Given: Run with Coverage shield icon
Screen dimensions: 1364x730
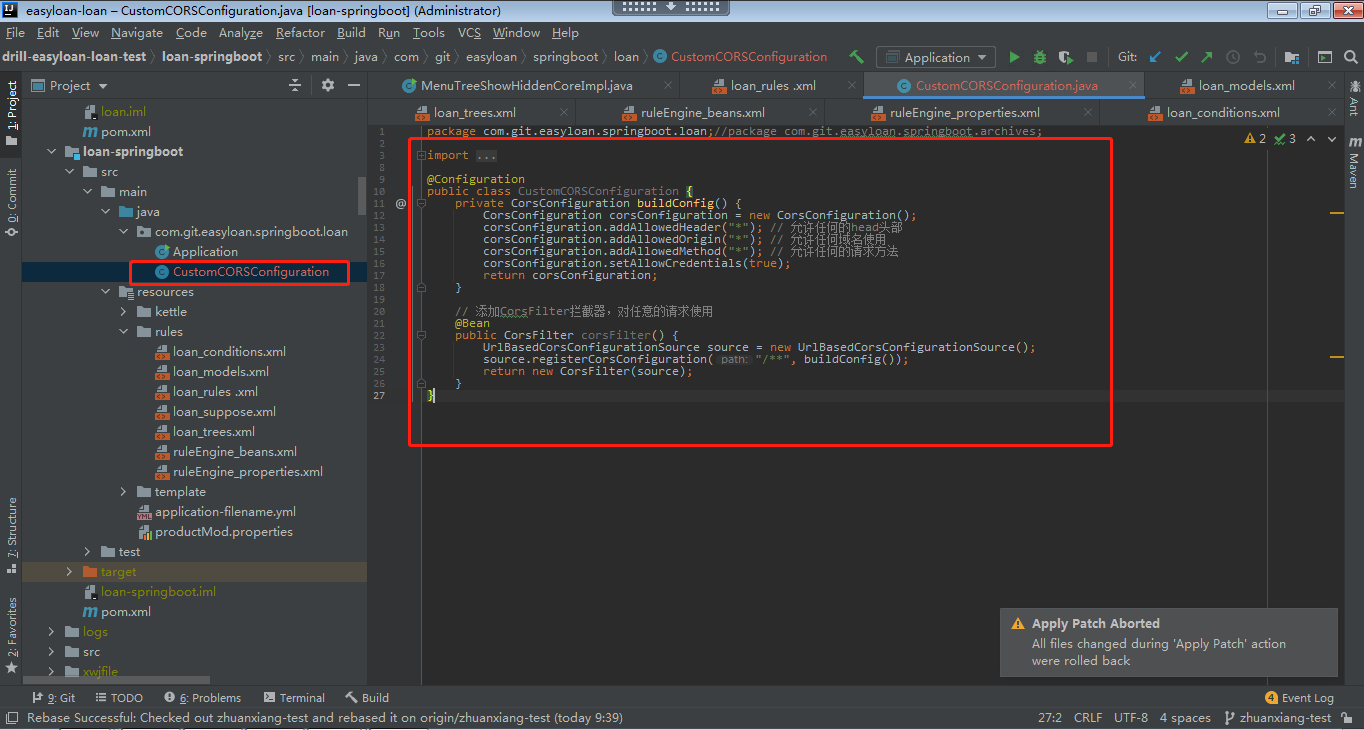Looking at the screenshot, I should [x=1066, y=57].
